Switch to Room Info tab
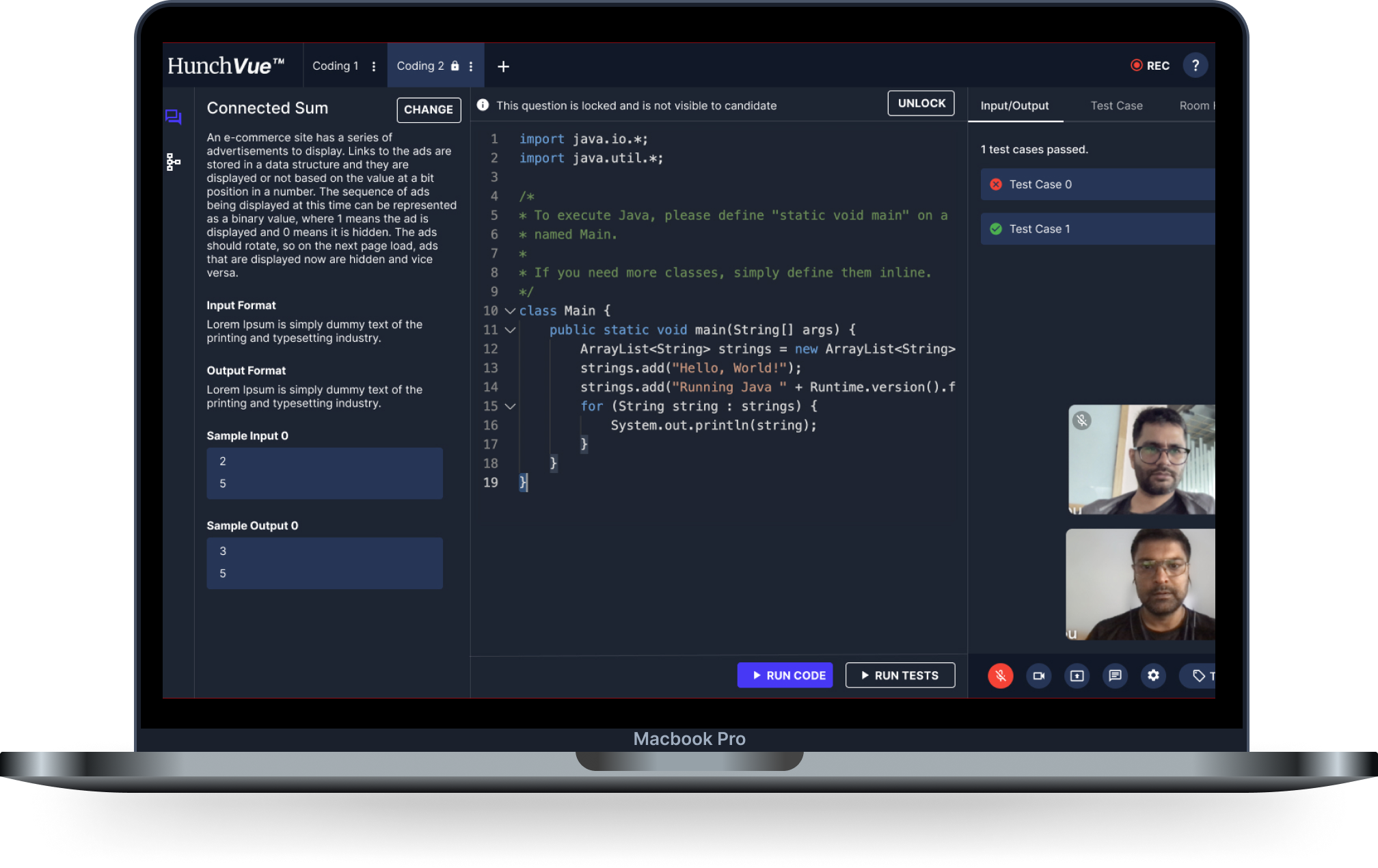The height and width of the screenshot is (868, 1378). 1198,105
